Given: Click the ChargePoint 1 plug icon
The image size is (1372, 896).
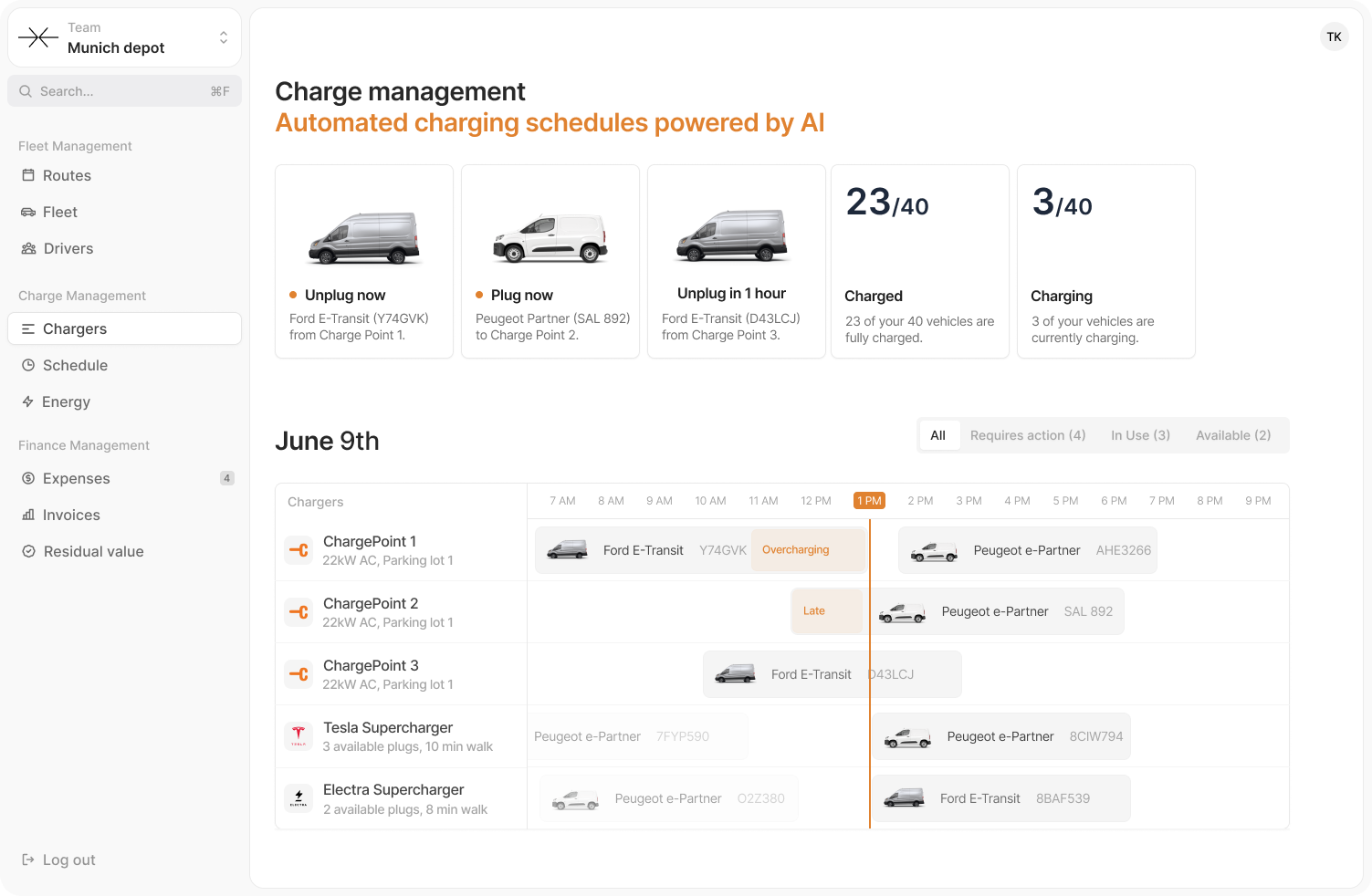Looking at the screenshot, I should click(298, 550).
